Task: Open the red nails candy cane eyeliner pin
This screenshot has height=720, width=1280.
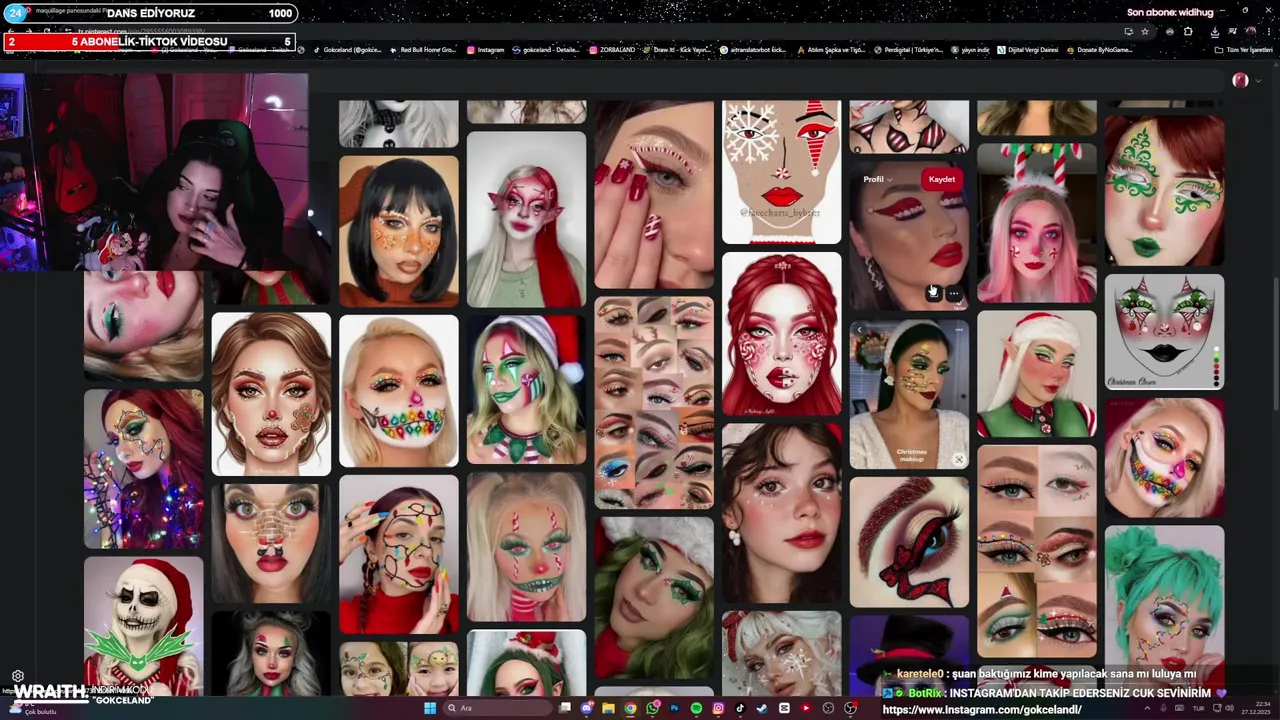Action: pyautogui.click(x=654, y=194)
